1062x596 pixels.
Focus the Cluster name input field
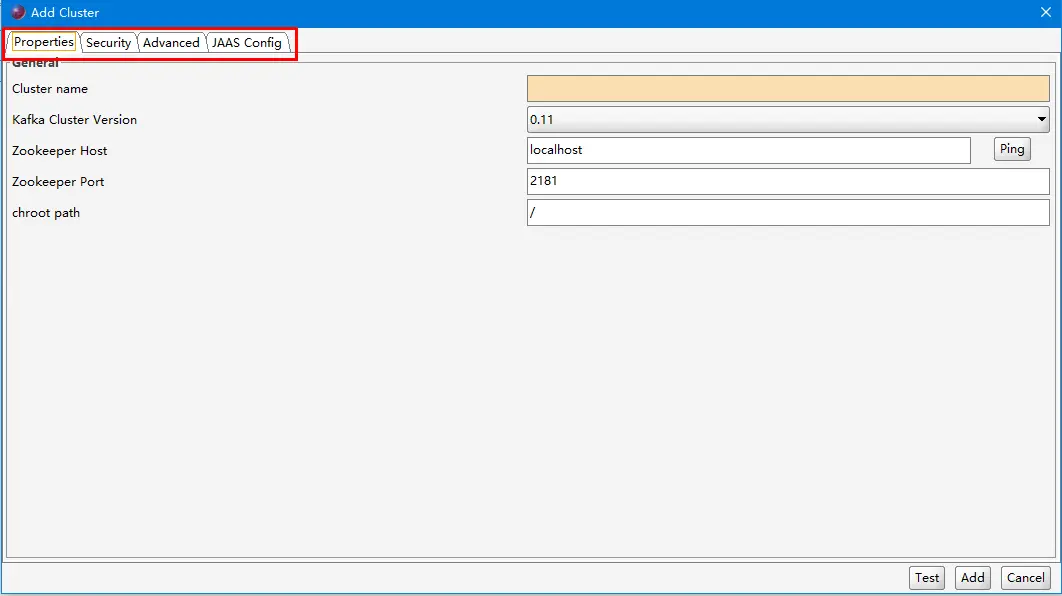pos(788,89)
